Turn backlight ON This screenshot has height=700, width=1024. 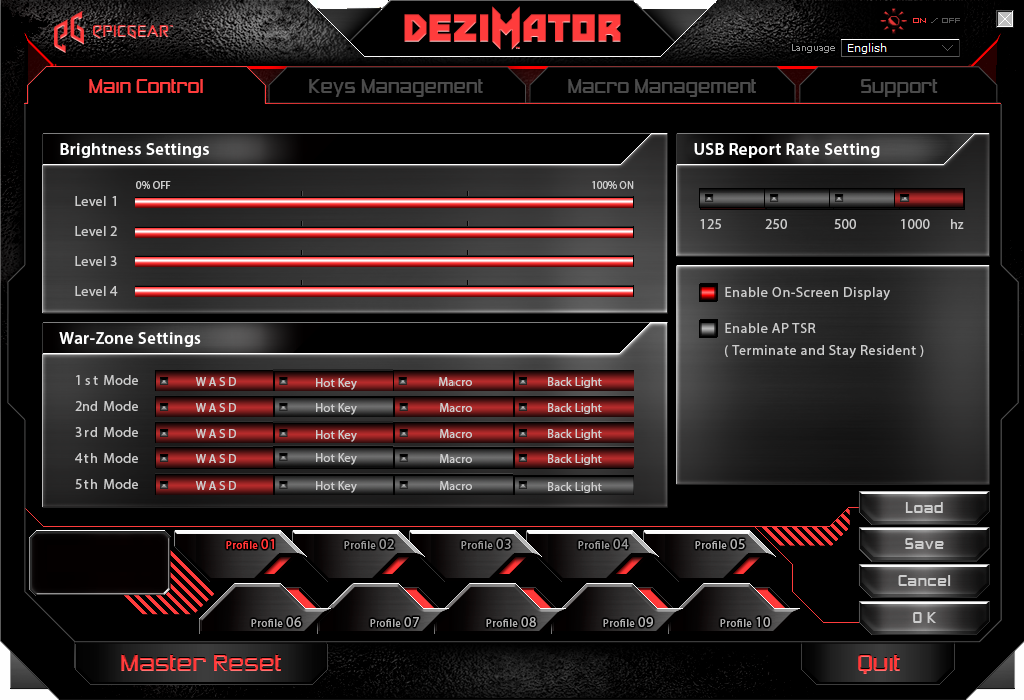[919, 20]
